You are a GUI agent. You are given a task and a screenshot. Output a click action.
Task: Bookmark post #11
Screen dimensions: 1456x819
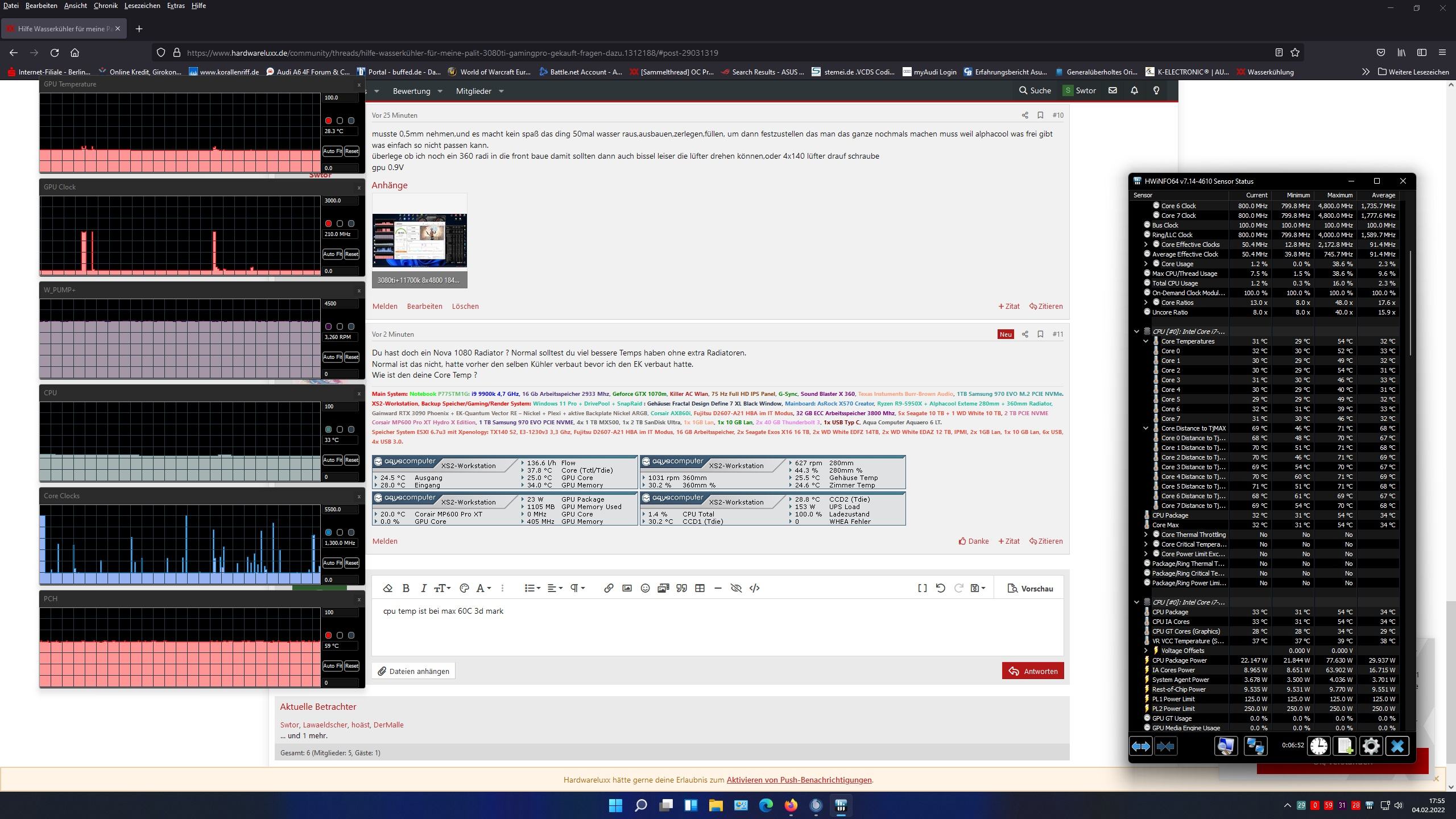click(x=1040, y=334)
